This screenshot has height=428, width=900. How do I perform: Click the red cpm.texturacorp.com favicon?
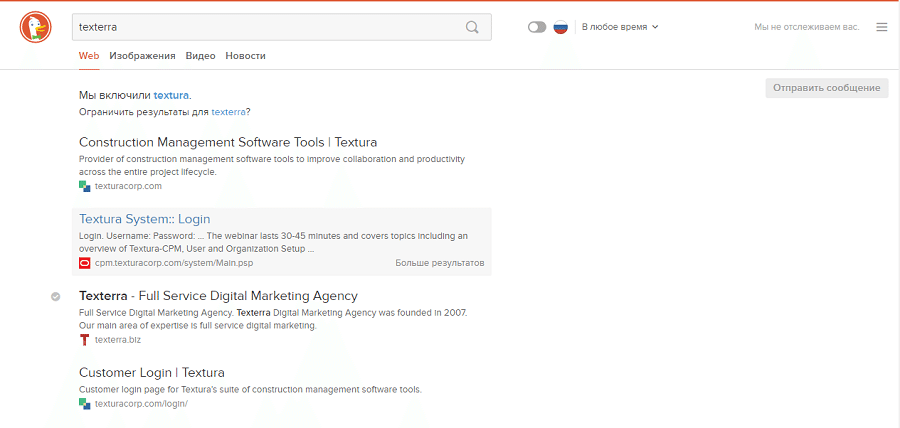pos(85,263)
